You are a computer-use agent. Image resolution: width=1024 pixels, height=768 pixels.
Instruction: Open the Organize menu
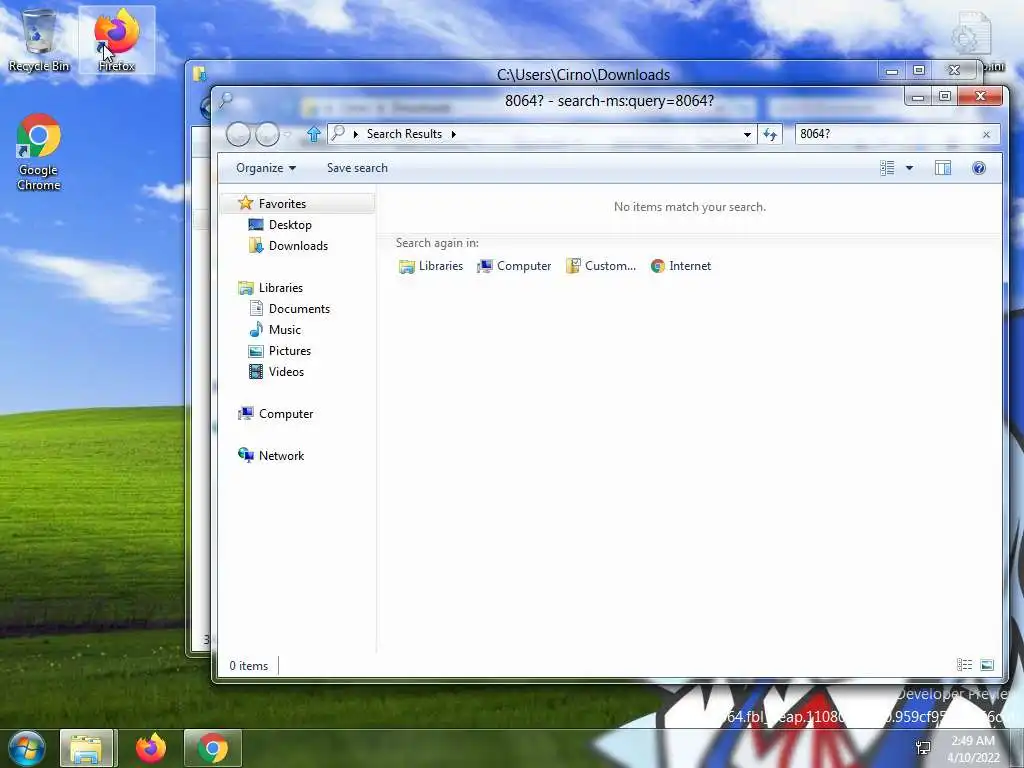tap(266, 168)
